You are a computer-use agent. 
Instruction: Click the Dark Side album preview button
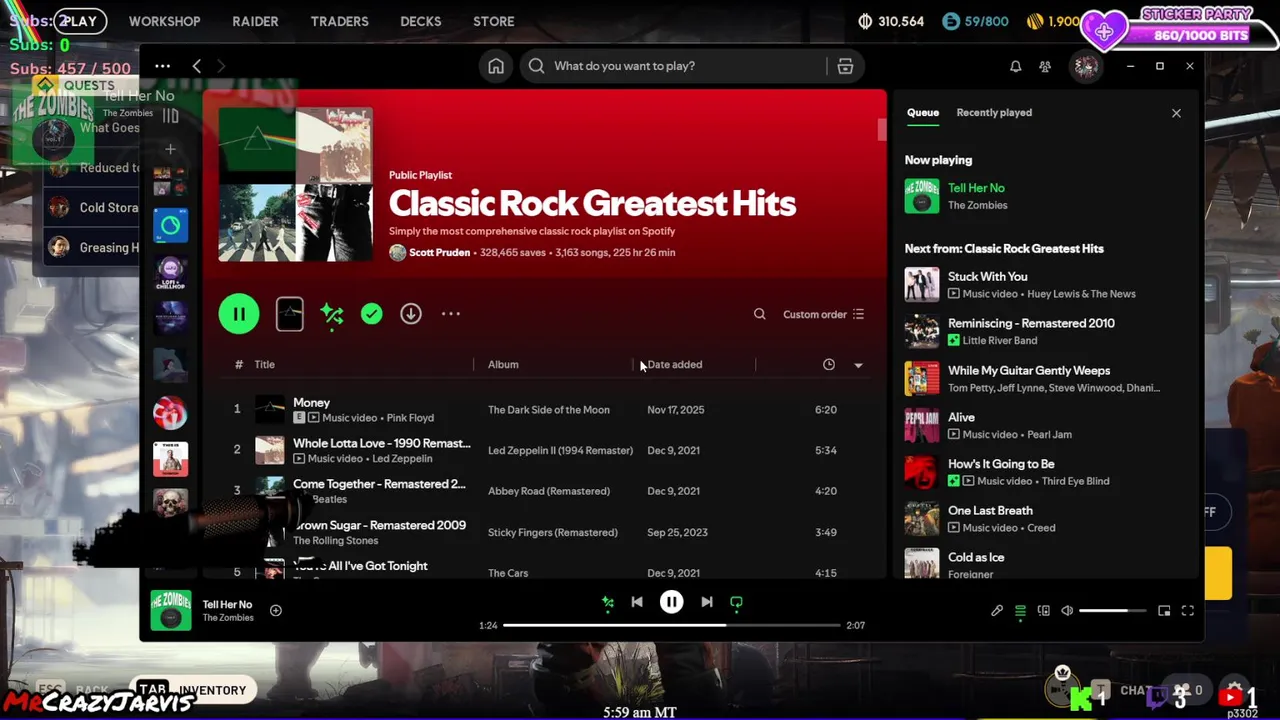(289, 314)
